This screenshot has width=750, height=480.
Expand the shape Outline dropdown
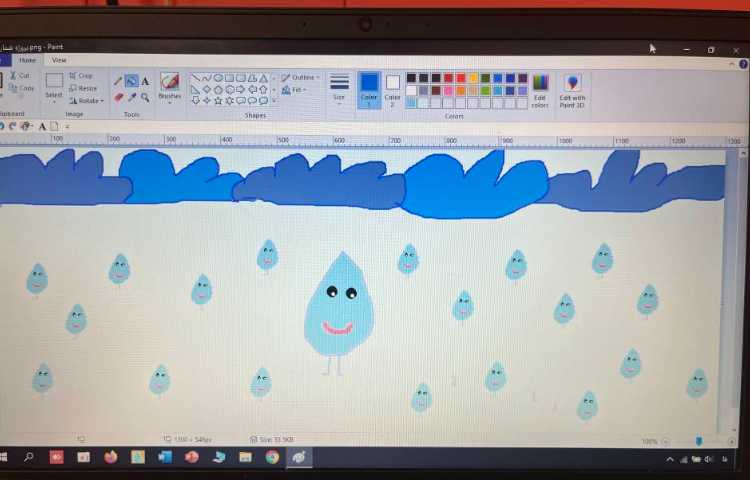299,77
